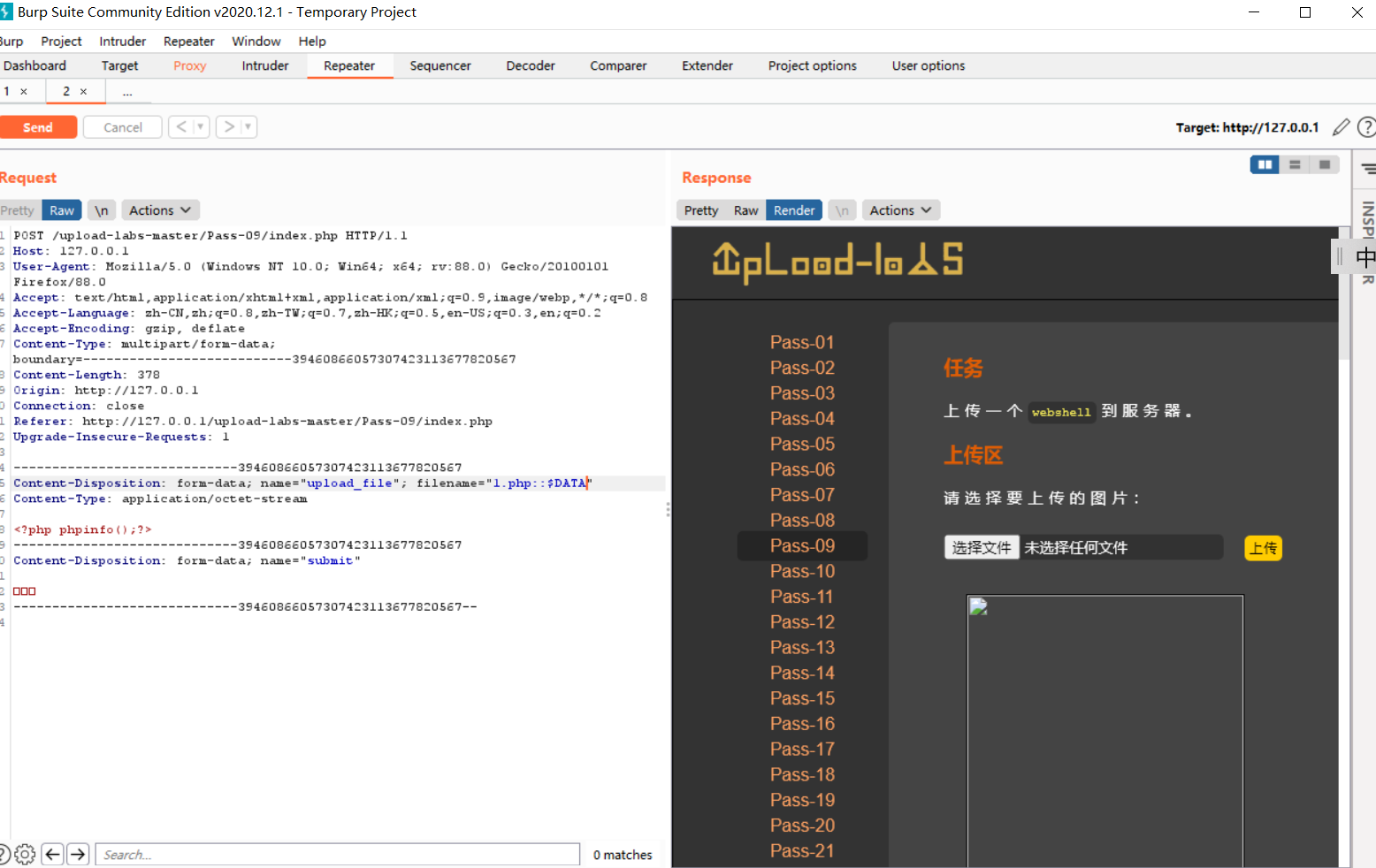The height and width of the screenshot is (868, 1376).
Task: Open next history dropdown arrow
Action: (x=248, y=127)
